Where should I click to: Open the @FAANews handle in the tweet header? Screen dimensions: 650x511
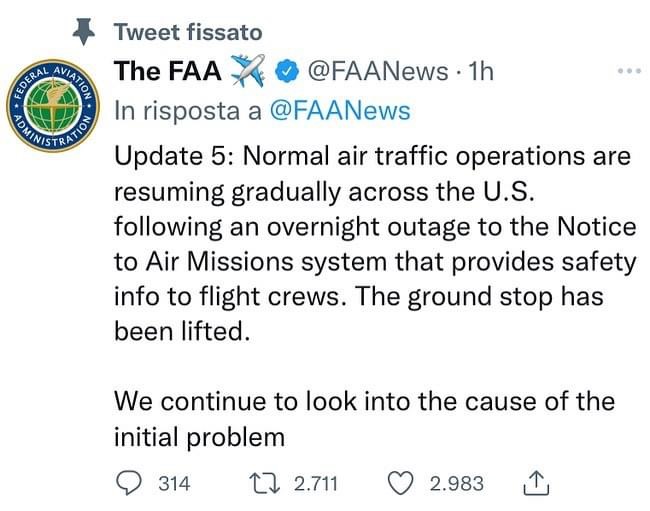(376, 71)
